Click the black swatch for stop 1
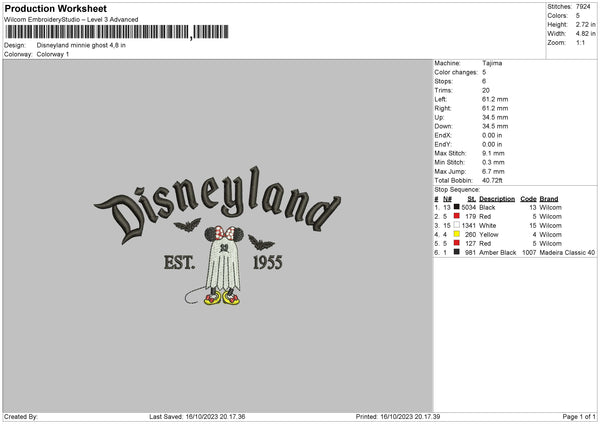The image size is (600, 424). coord(457,207)
